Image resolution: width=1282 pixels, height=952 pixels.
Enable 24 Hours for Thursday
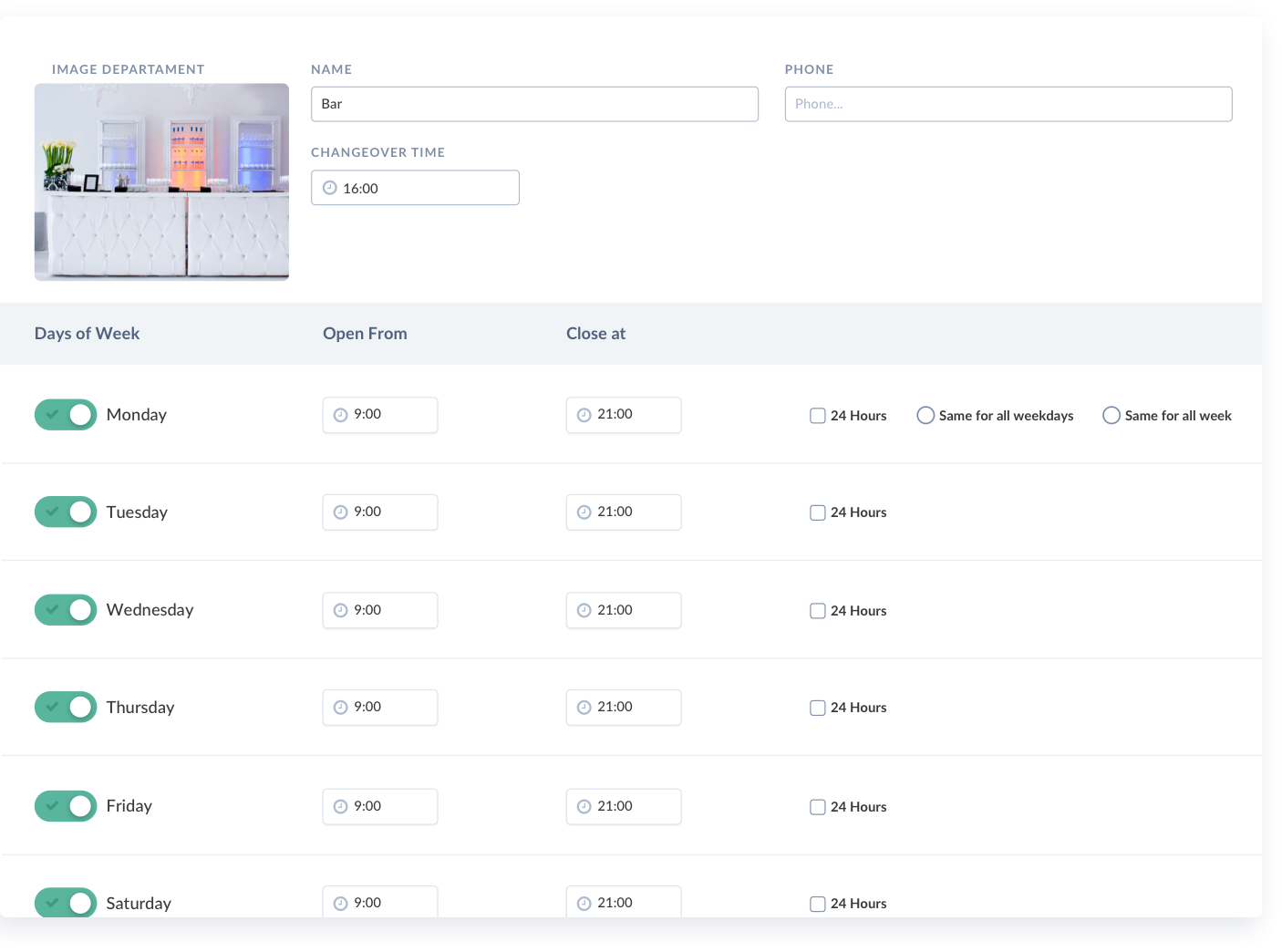(x=818, y=708)
